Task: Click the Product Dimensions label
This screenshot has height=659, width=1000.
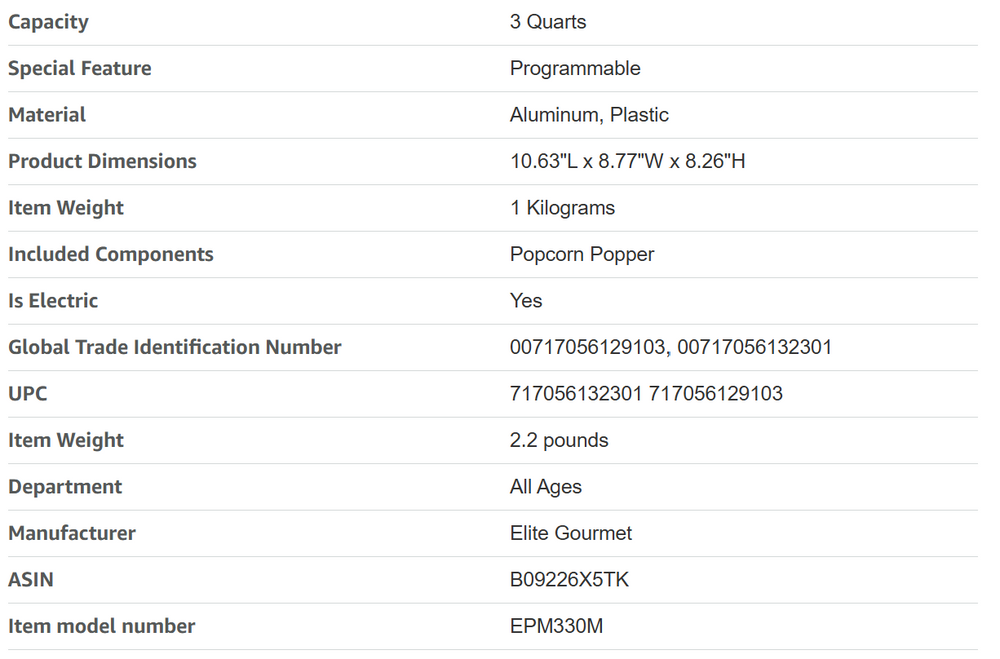Action: tap(102, 161)
